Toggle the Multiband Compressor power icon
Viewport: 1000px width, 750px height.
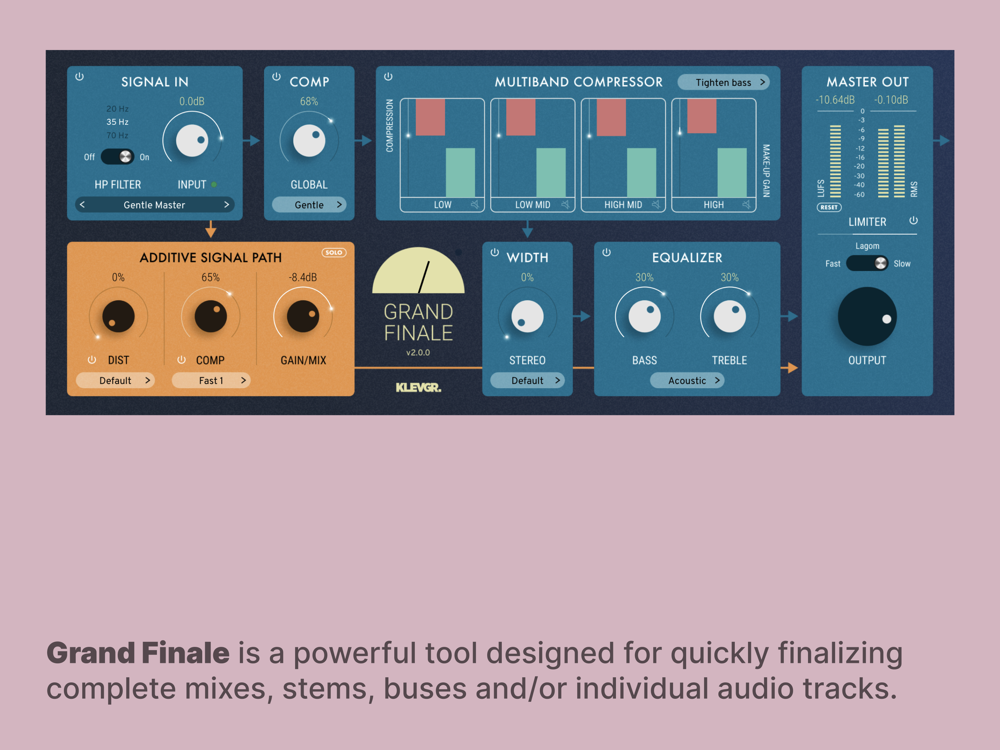tap(388, 77)
